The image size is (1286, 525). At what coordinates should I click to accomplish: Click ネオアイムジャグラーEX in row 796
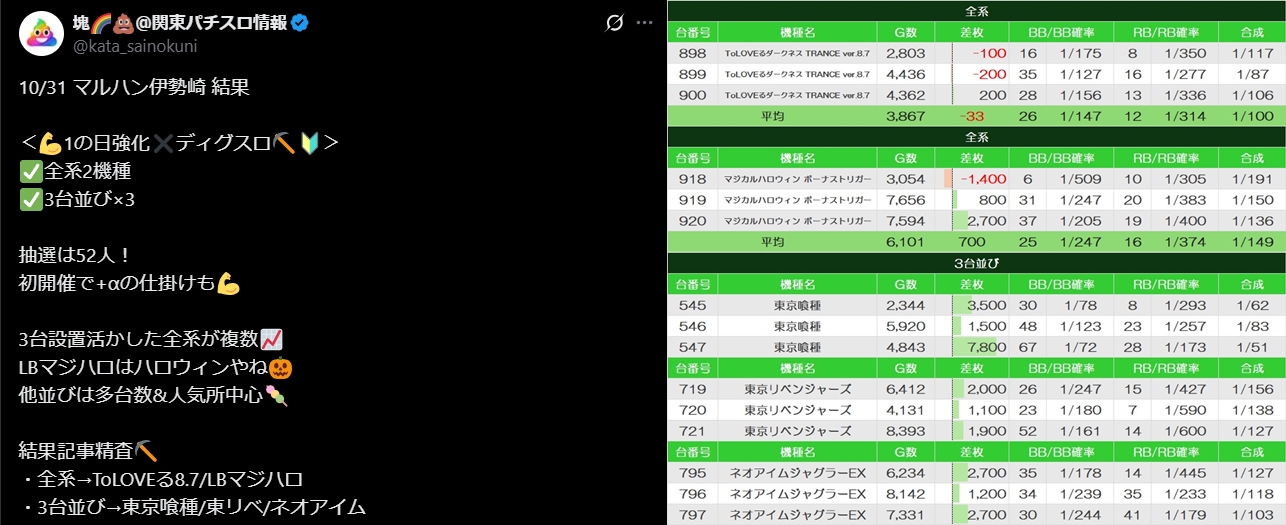pyautogui.click(x=797, y=494)
